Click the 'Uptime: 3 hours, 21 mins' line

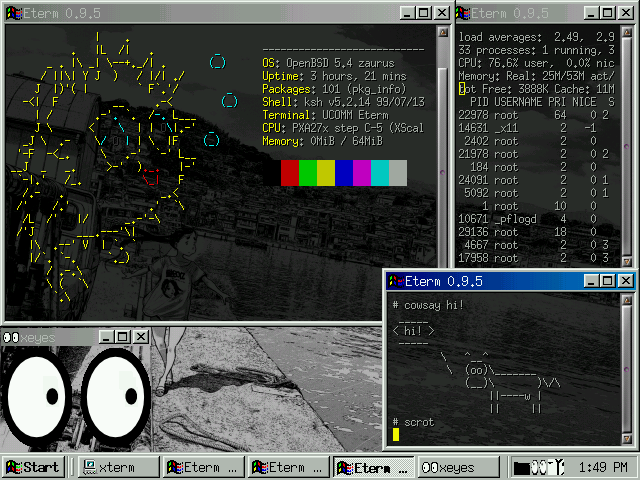click(x=334, y=76)
